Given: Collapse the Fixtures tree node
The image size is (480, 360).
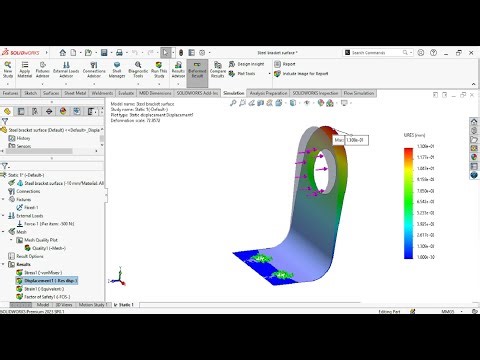Looking at the screenshot, I should 3,199.
